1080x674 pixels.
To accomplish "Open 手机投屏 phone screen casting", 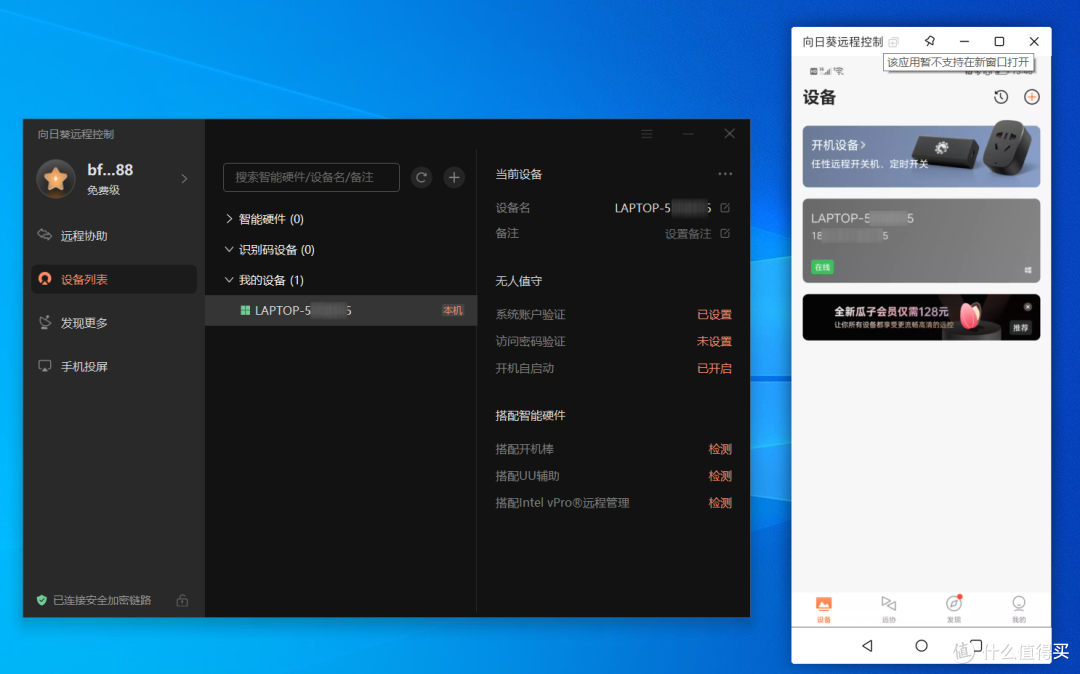I will click(x=83, y=366).
